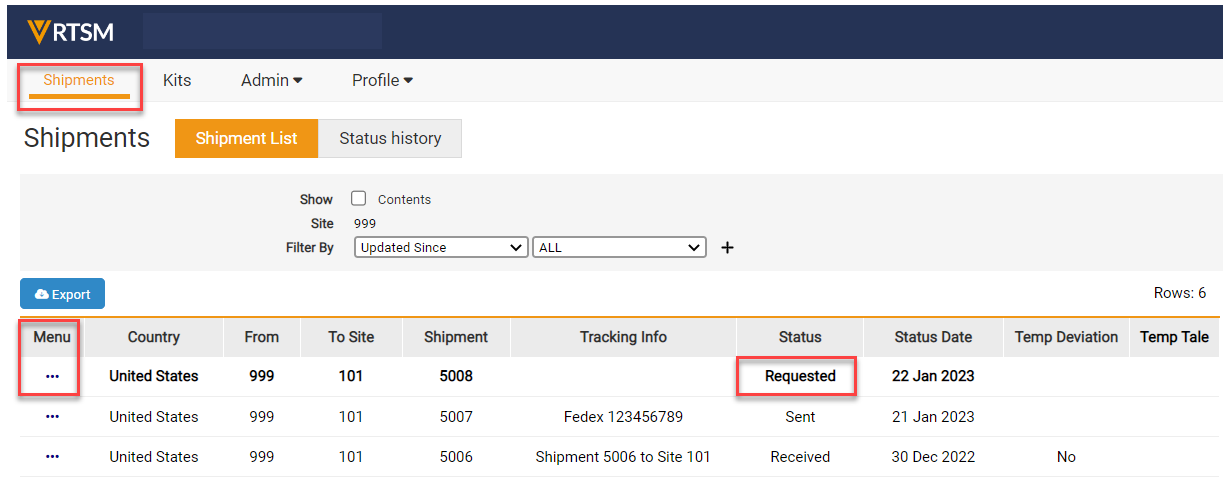Select the Requested status cell

[x=800, y=377]
